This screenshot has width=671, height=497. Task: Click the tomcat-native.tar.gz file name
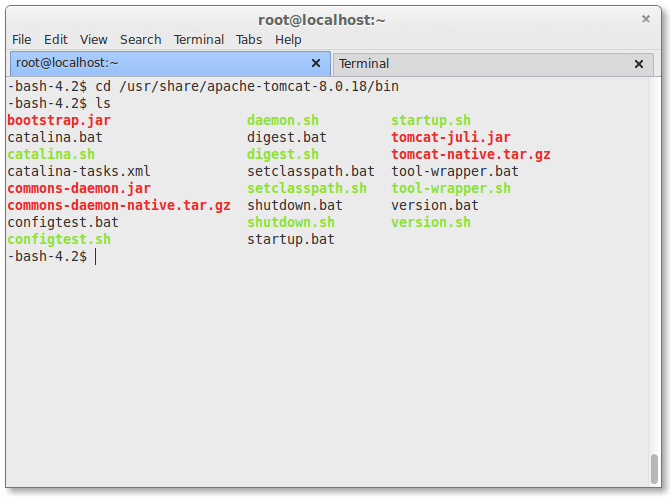pyautogui.click(x=470, y=154)
